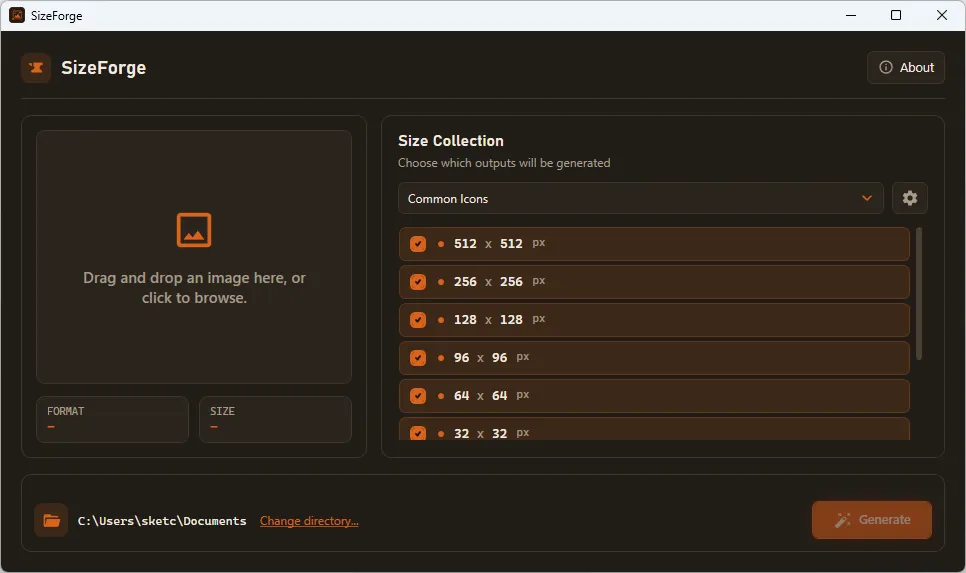Click the size list vertical scrollbar
Viewport: 966px width, 573px height.
(919, 293)
